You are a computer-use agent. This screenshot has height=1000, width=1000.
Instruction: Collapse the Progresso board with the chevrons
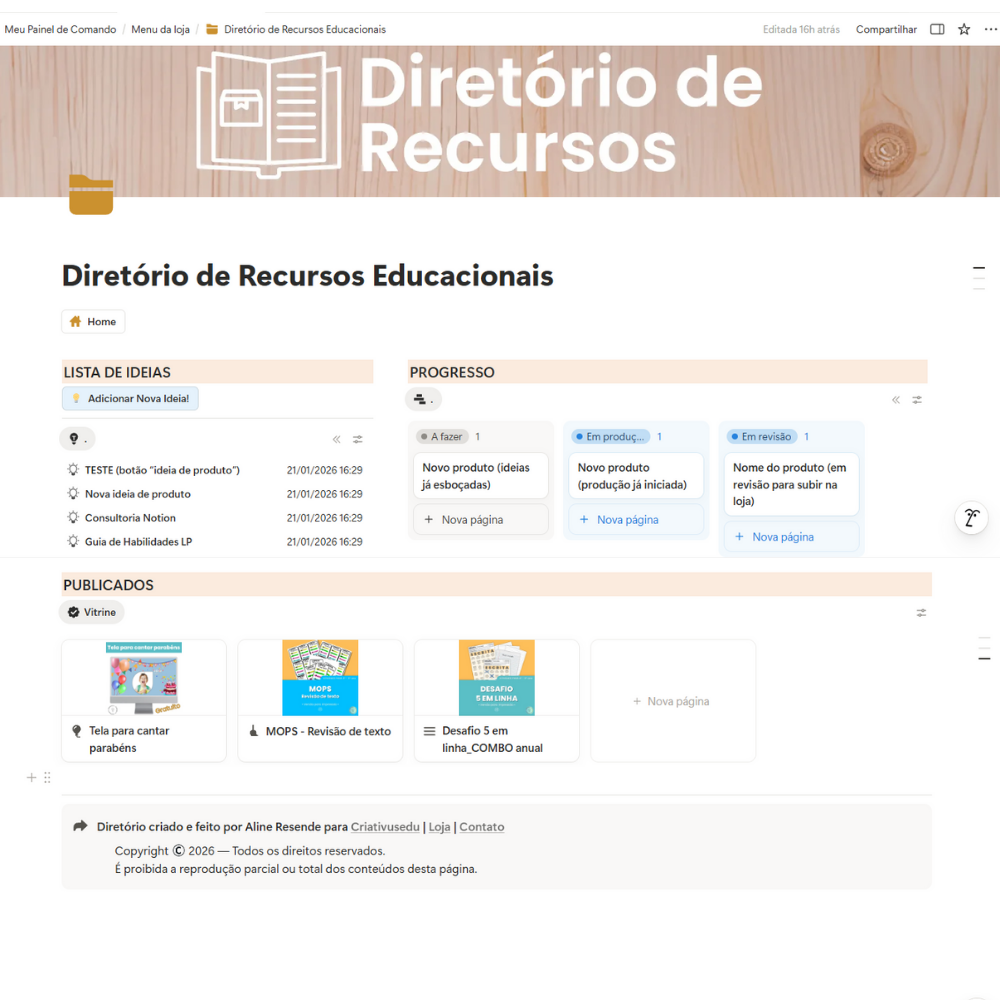[896, 398]
